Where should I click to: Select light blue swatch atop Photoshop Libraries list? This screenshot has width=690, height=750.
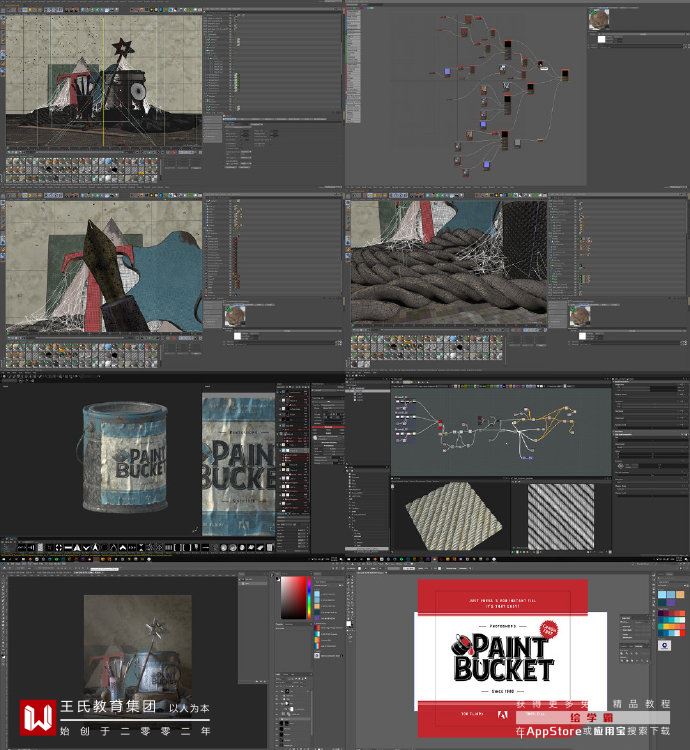coord(317,595)
